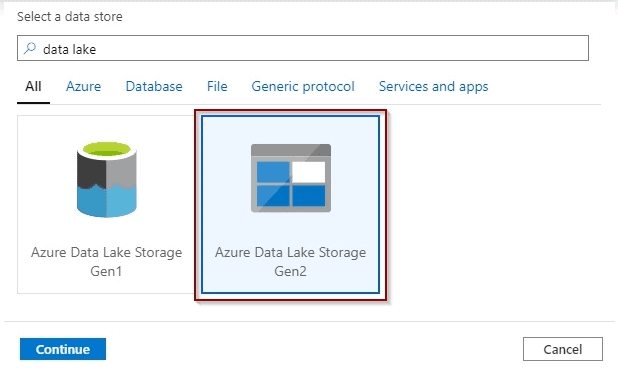Select the Gen2 storage grid icon

pyautogui.click(x=291, y=178)
